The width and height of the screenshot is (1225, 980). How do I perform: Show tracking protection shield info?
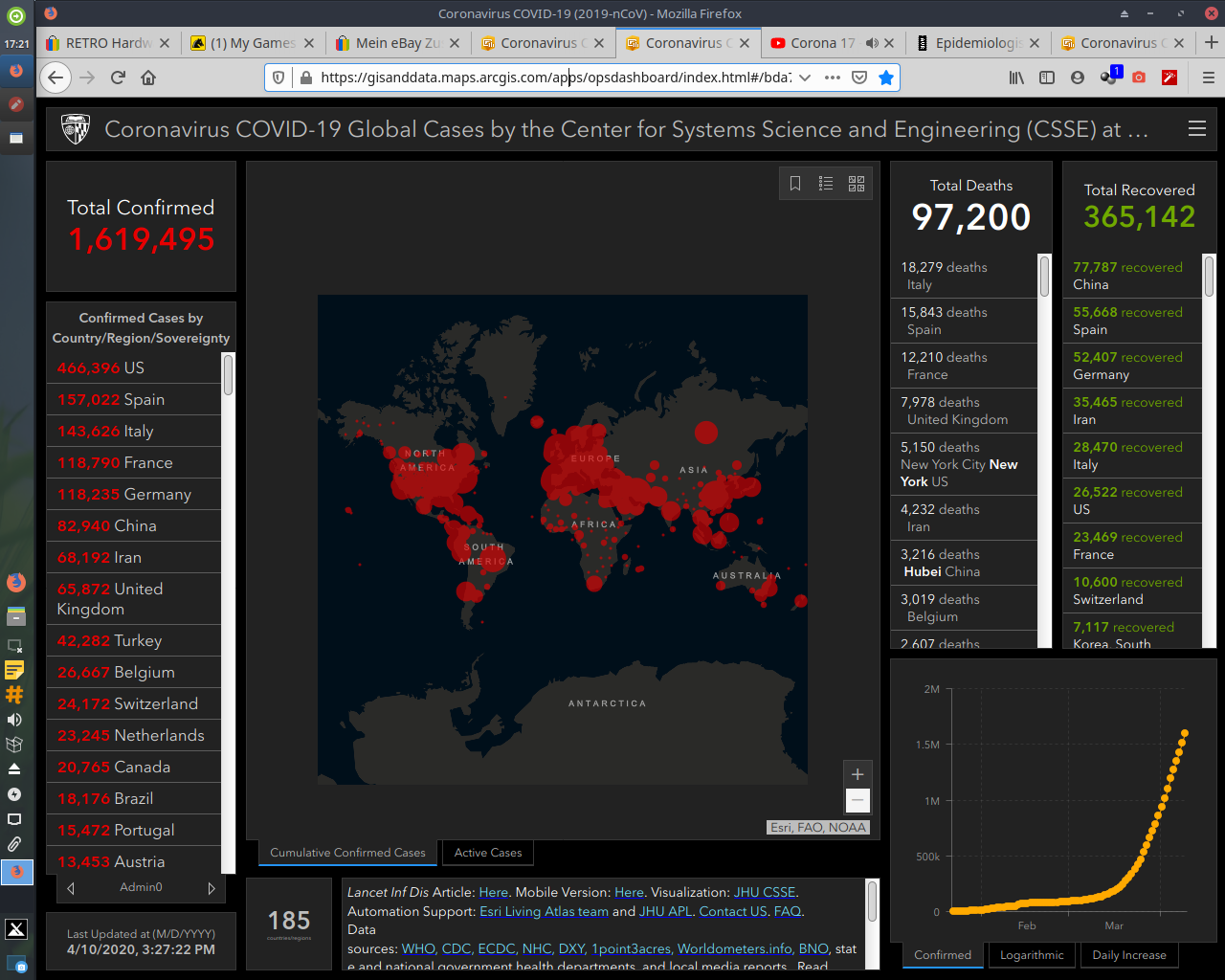pyautogui.click(x=278, y=78)
